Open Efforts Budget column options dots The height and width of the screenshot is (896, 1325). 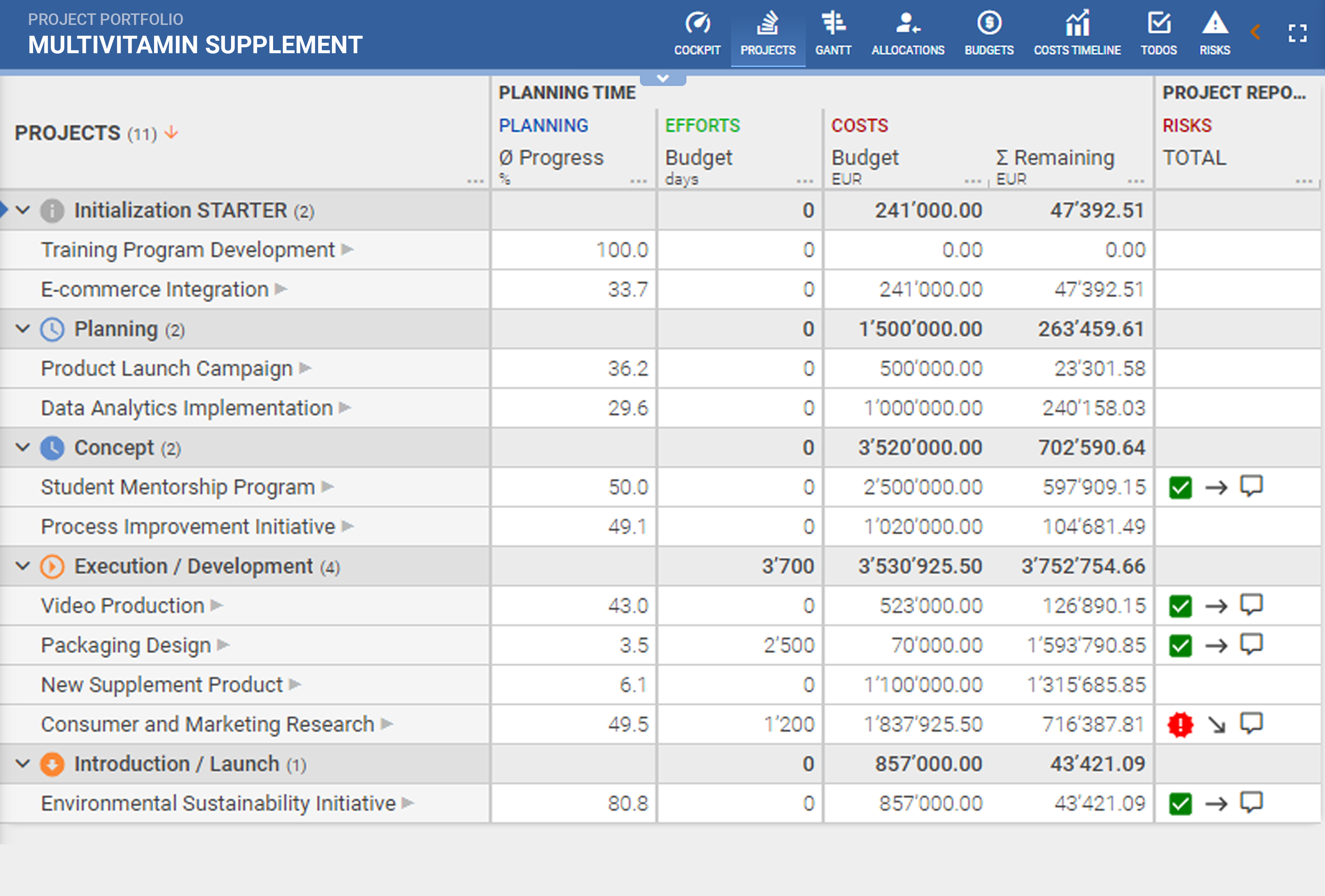[804, 181]
